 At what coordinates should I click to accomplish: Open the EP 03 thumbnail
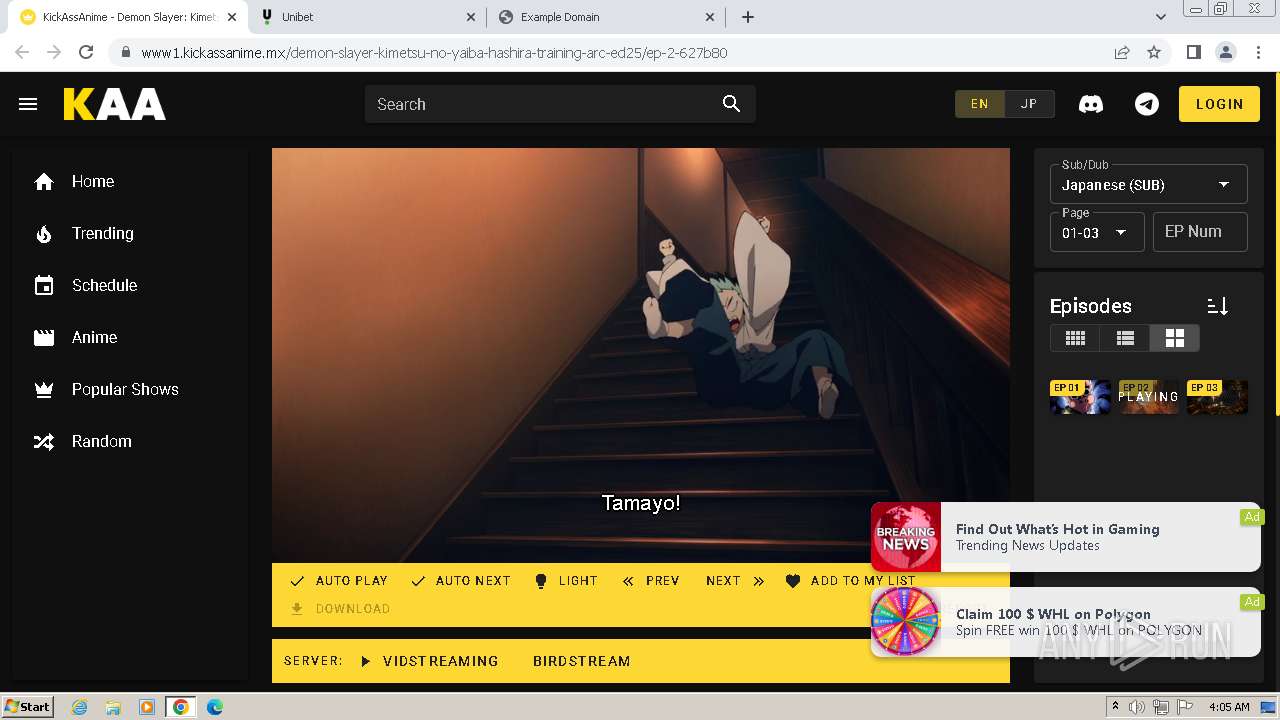[x=1217, y=397]
